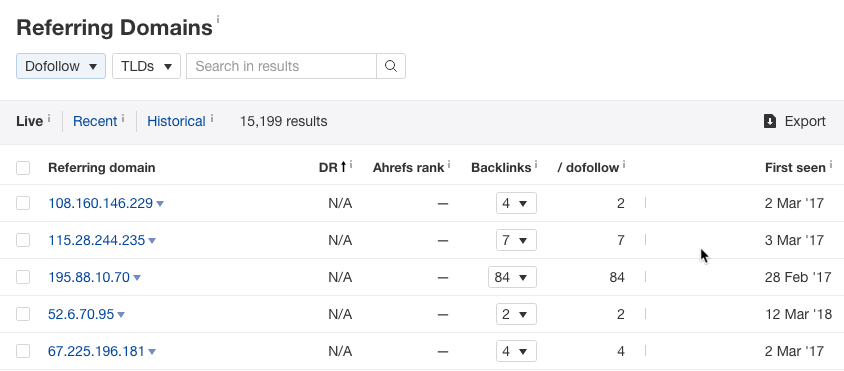Open the Dofollow filter dropdown
Image resolution: width=844 pixels, height=371 pixels.
(x=61, y=66)
